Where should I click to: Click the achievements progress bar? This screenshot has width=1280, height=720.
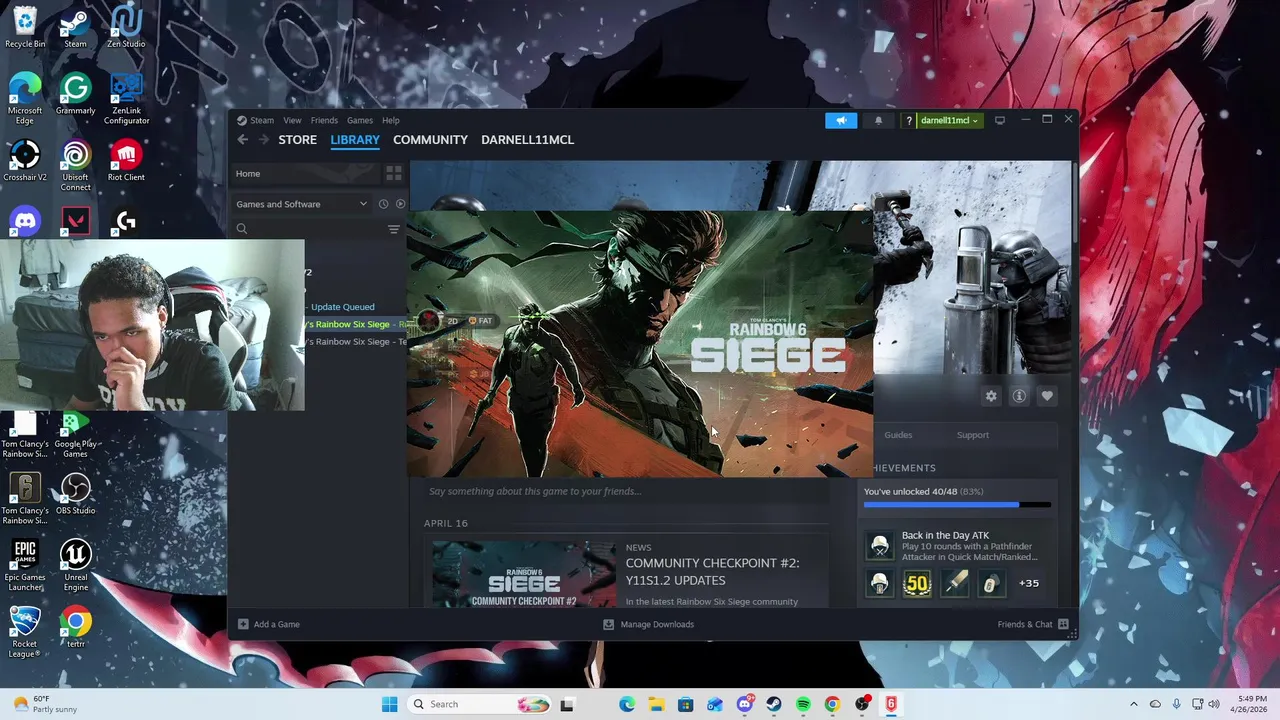[957, 505]
